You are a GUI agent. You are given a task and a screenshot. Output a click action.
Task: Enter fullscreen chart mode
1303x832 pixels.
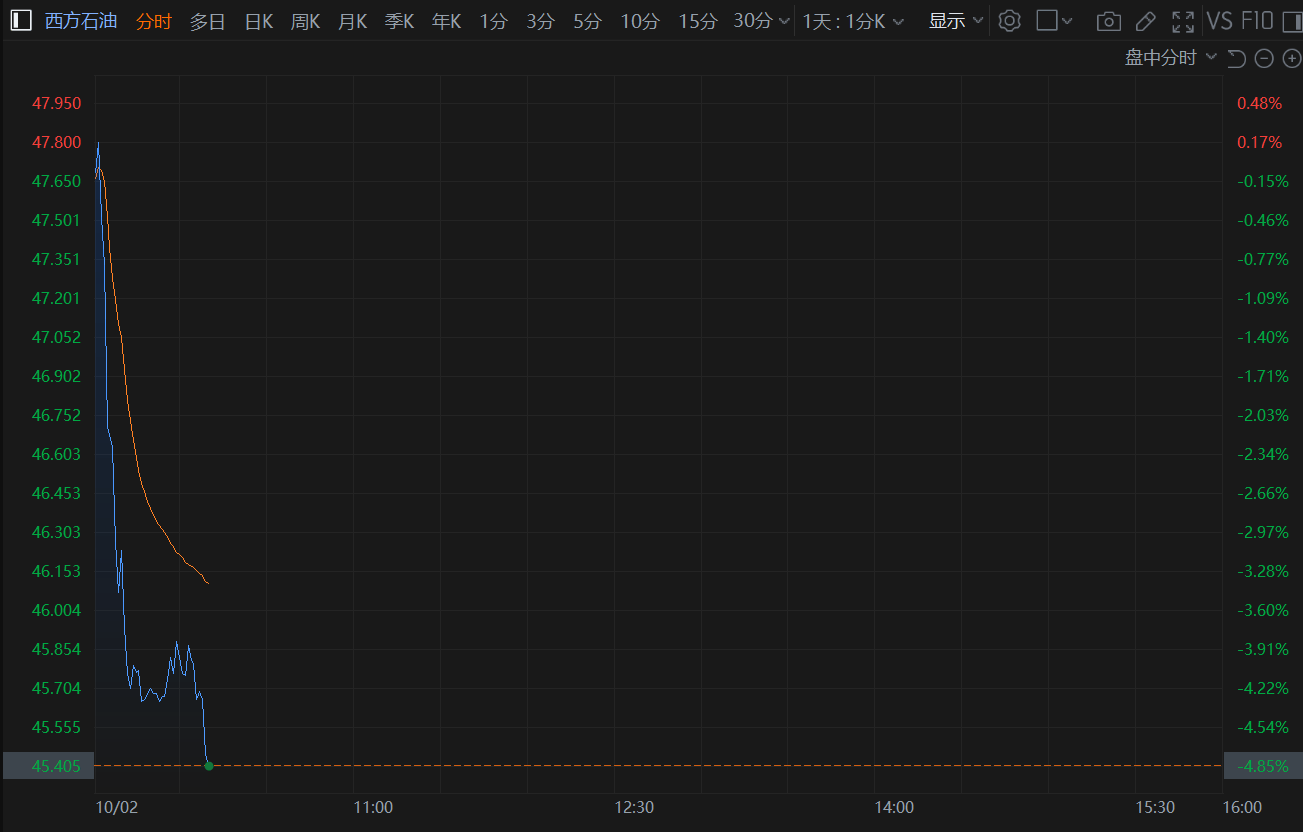coord(1183,21)
